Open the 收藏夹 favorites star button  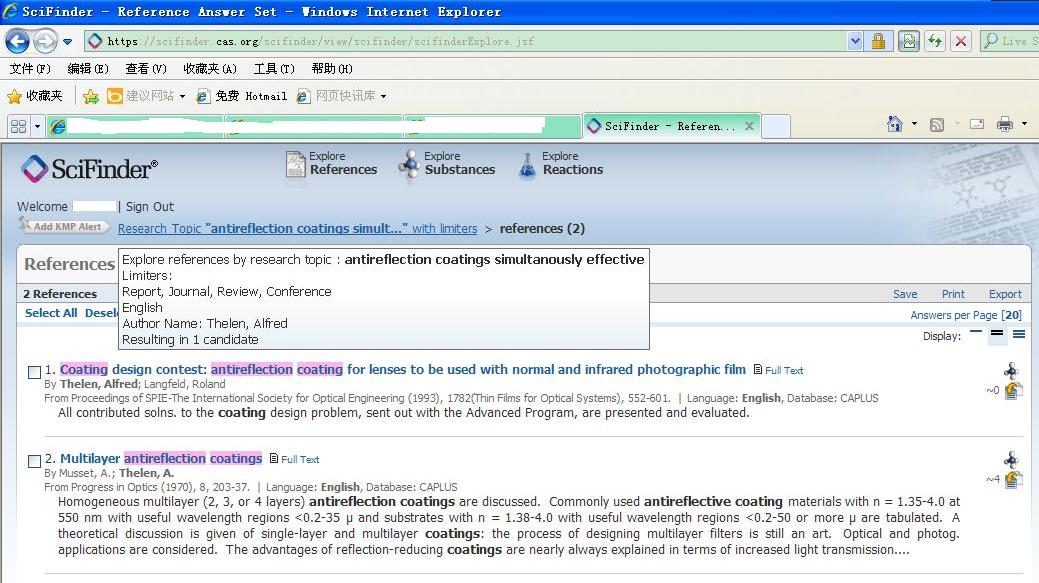point(34,96)
